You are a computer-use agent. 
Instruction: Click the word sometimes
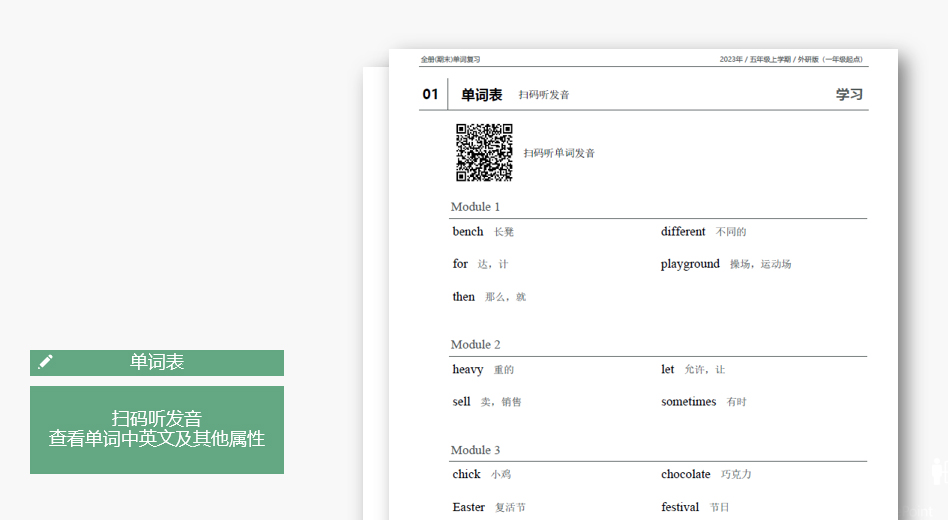coord(688,402)
